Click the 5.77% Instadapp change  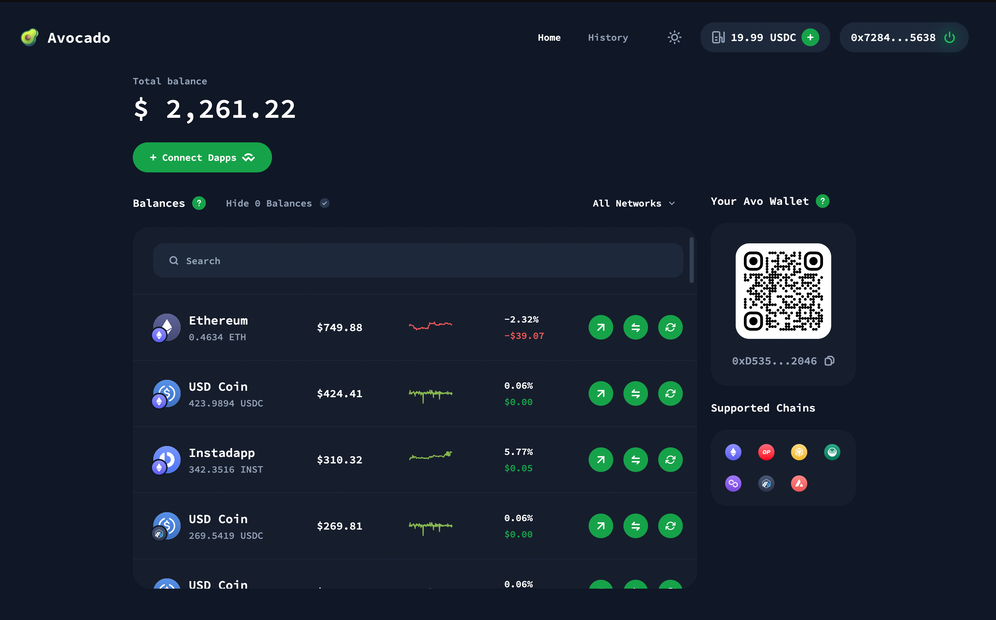point(518,452)
